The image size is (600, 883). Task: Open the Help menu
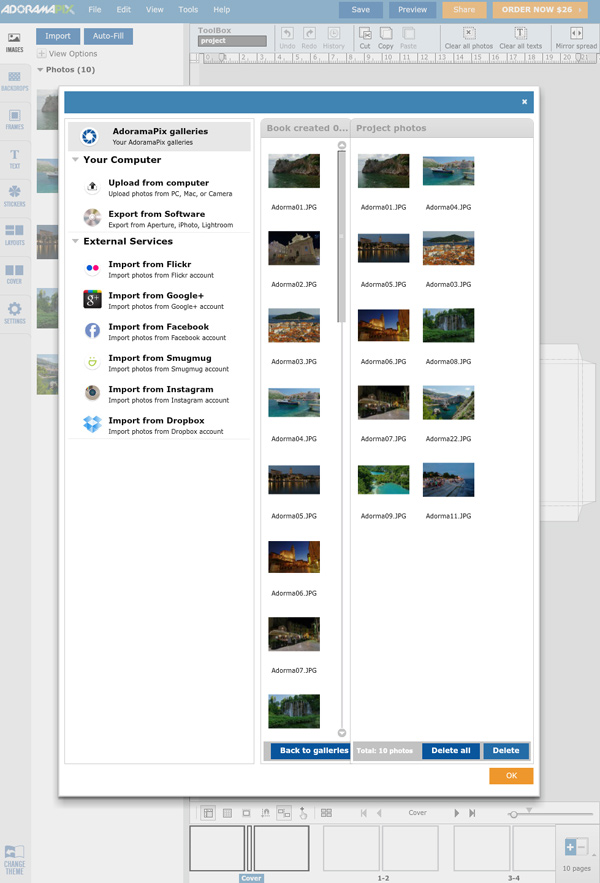click(x=221, y=10)
